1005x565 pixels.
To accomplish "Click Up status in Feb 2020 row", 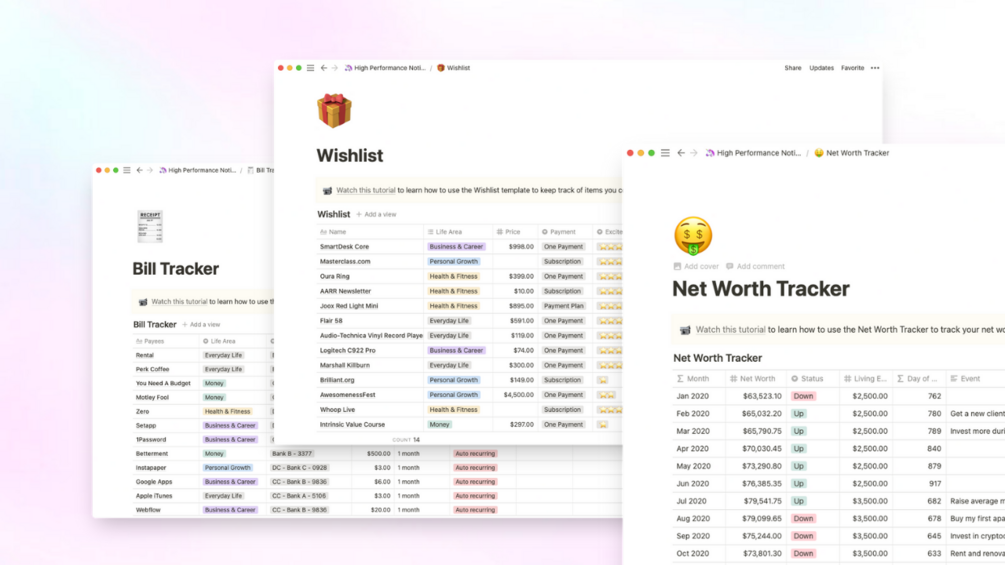I will 799,414.
